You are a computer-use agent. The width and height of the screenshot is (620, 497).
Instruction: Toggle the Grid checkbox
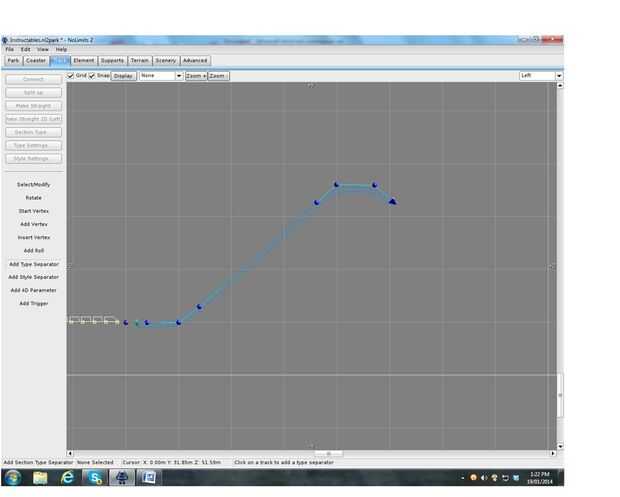pos(70,76)
